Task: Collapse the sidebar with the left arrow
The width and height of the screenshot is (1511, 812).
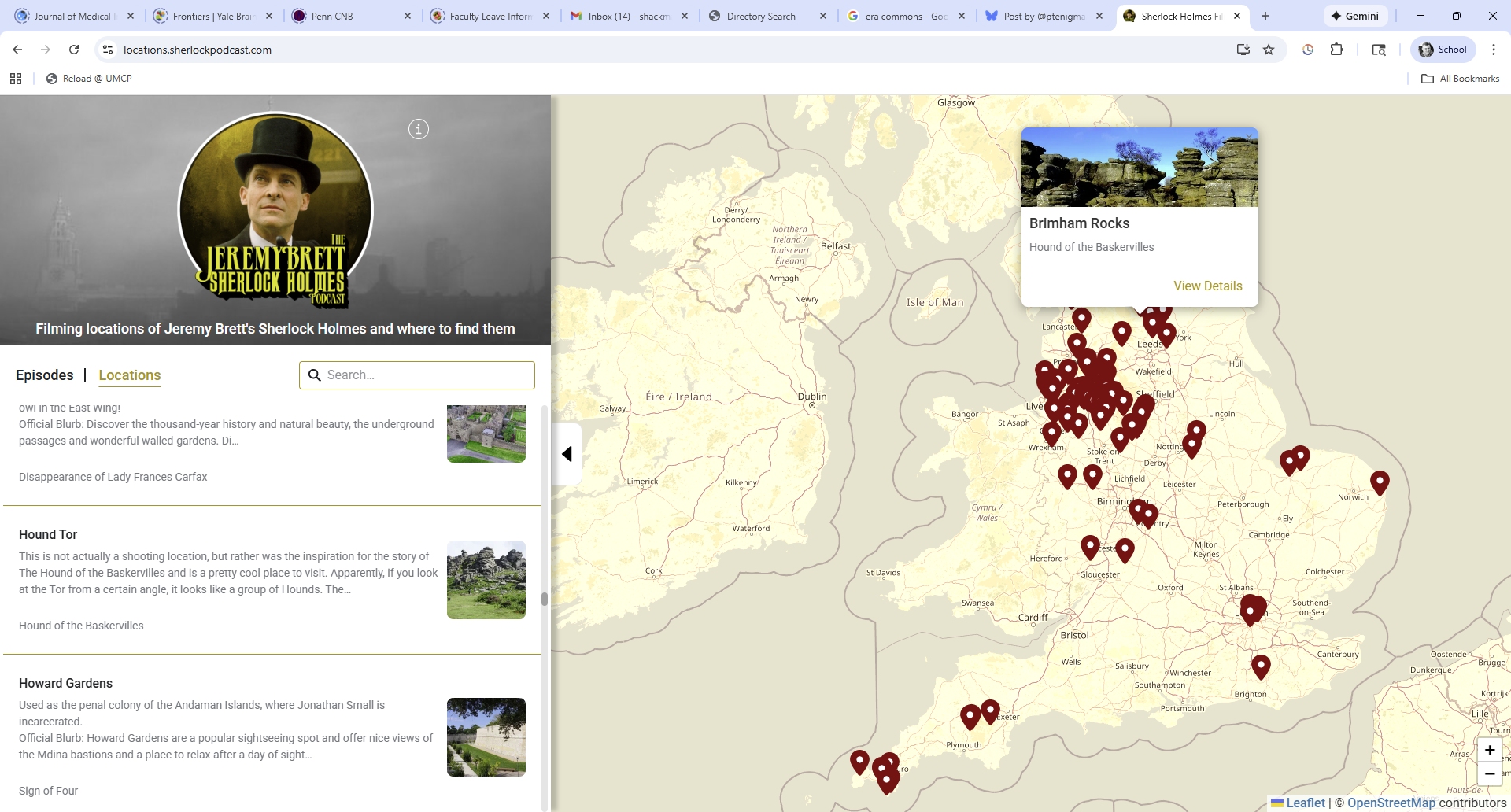Action: coord(567,454)
